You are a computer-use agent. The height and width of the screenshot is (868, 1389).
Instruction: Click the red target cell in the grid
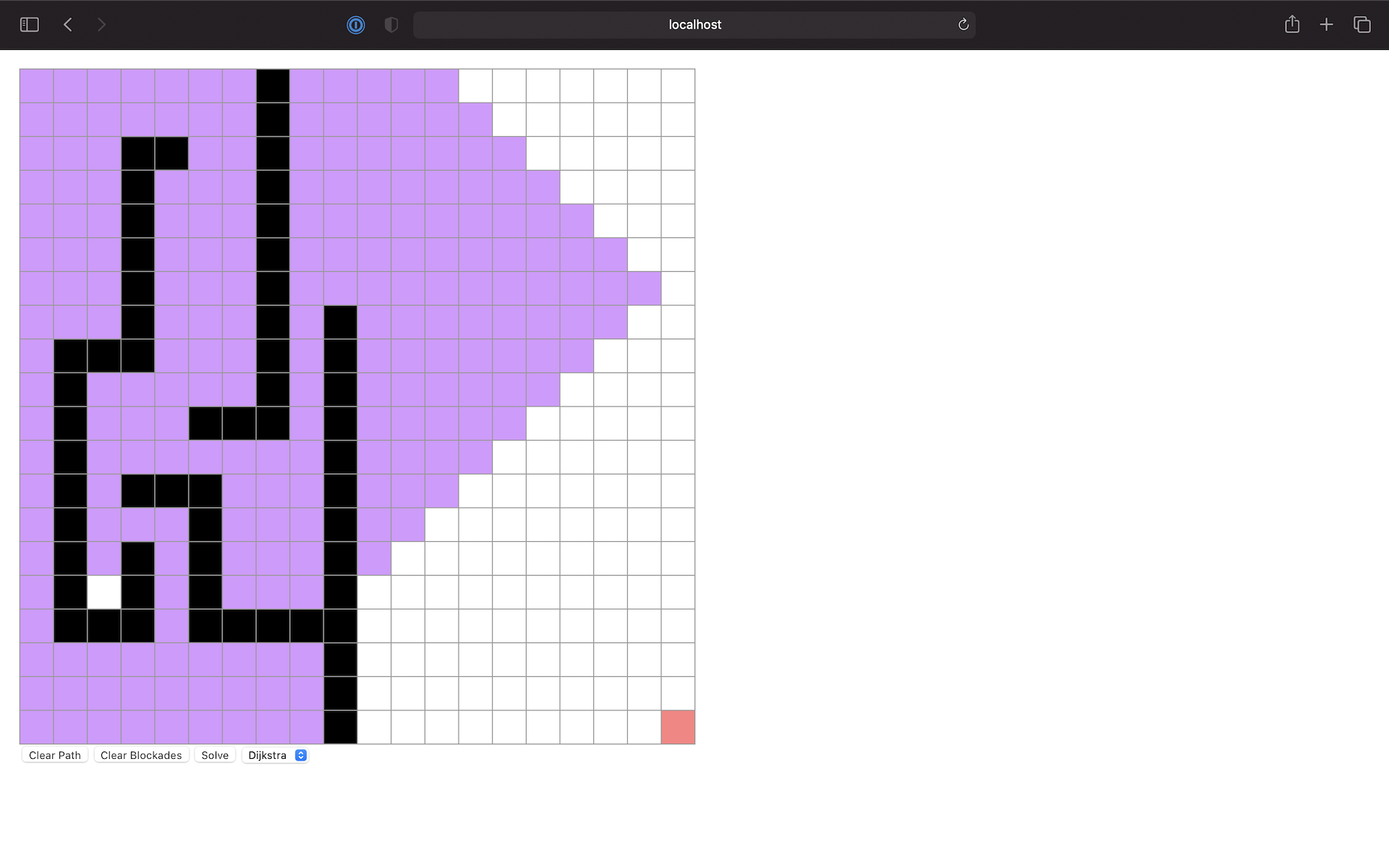[677, 727]
